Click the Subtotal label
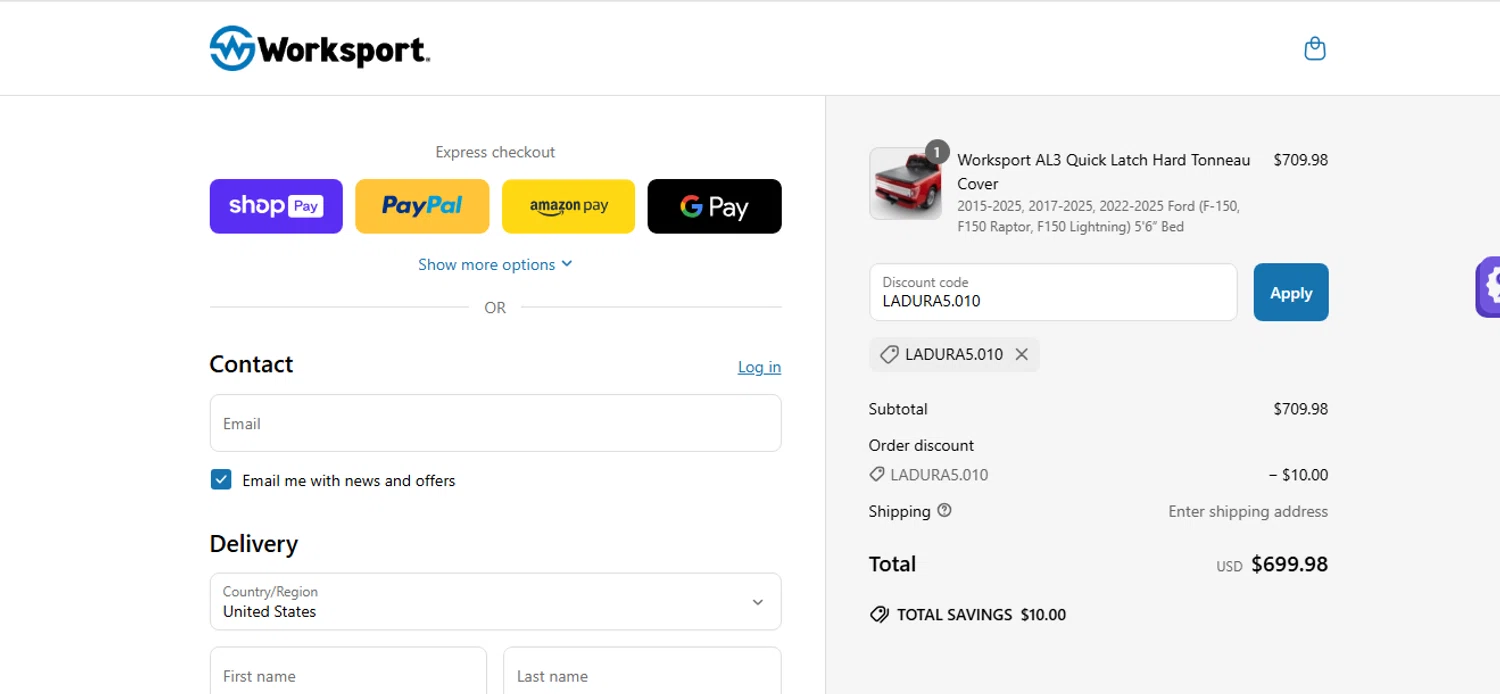Screen dimensions: 1500x694 pyautogui.click(x=898, y=409)
